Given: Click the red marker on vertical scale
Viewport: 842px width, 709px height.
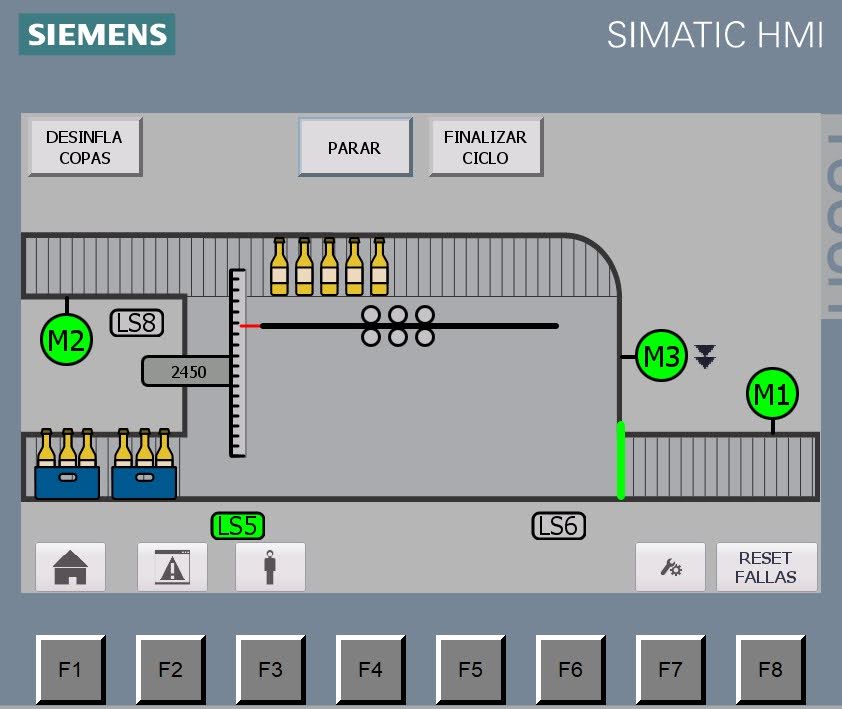Looking at the screenshot, I should point(249,326).
